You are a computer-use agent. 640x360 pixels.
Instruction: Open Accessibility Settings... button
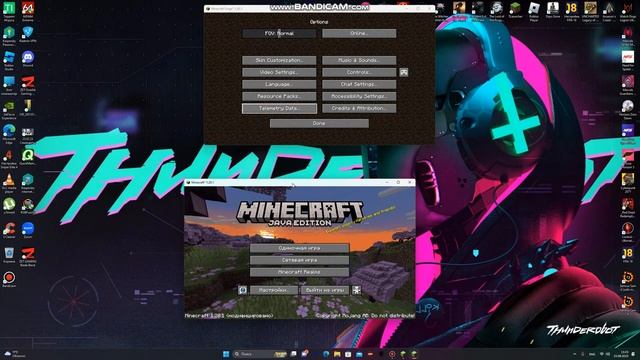(x=359, y=97)
